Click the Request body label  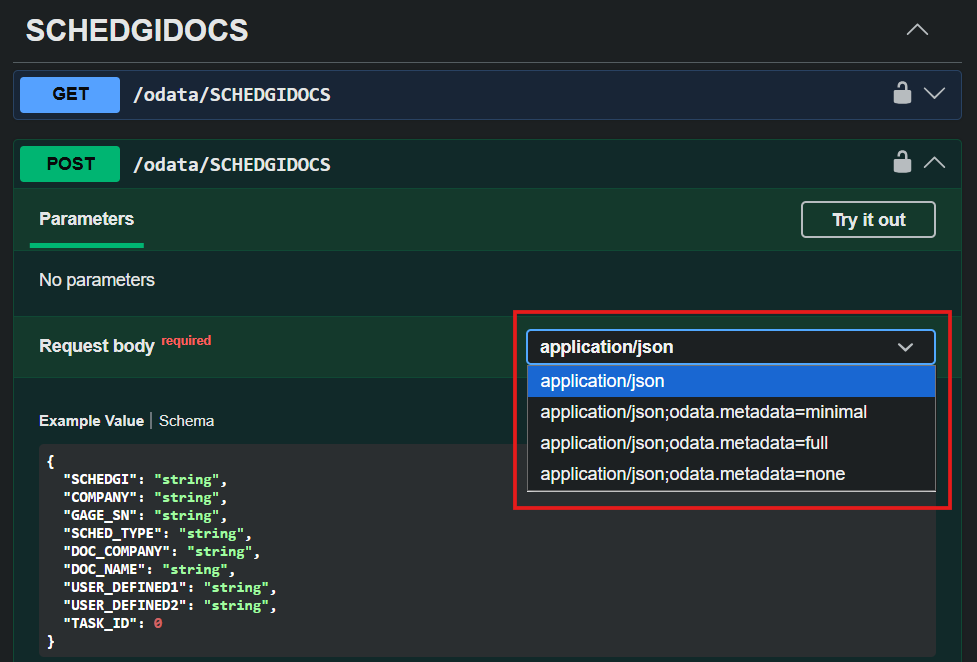click(x=97, y=345)
